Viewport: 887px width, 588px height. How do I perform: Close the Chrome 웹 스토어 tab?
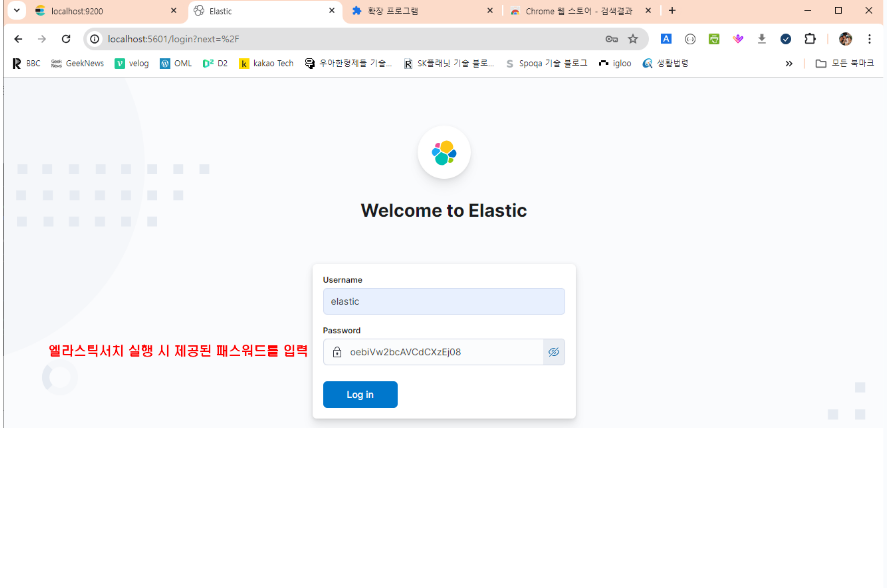(x=648, y=11)
